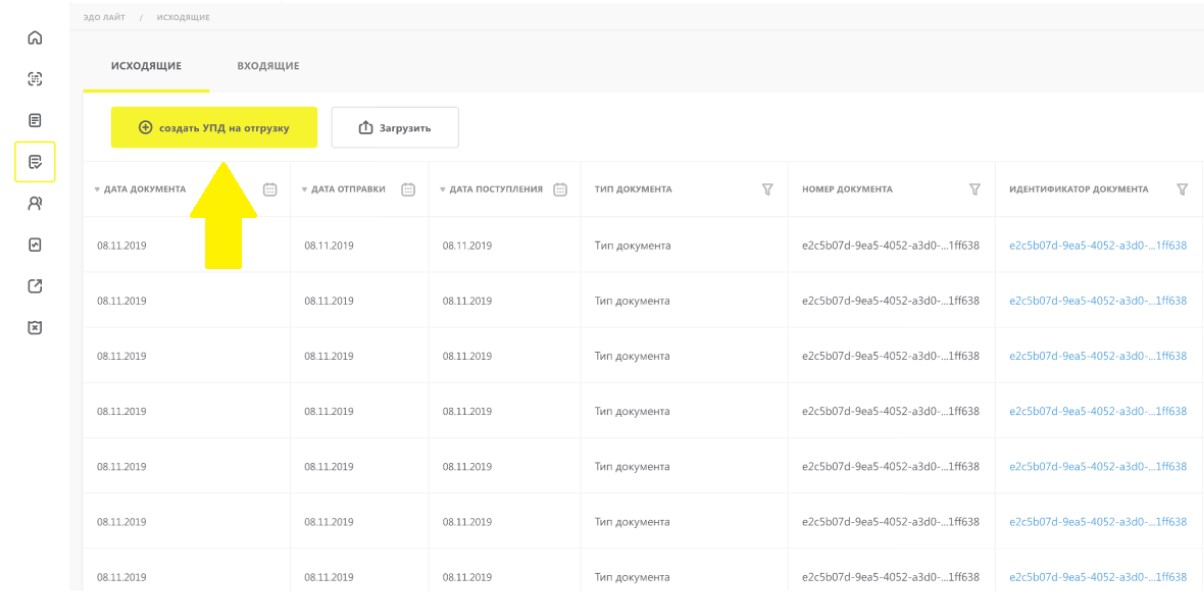Open the document list icon in the sidebar
This screenshot has height=607, width=1204.
34,120
